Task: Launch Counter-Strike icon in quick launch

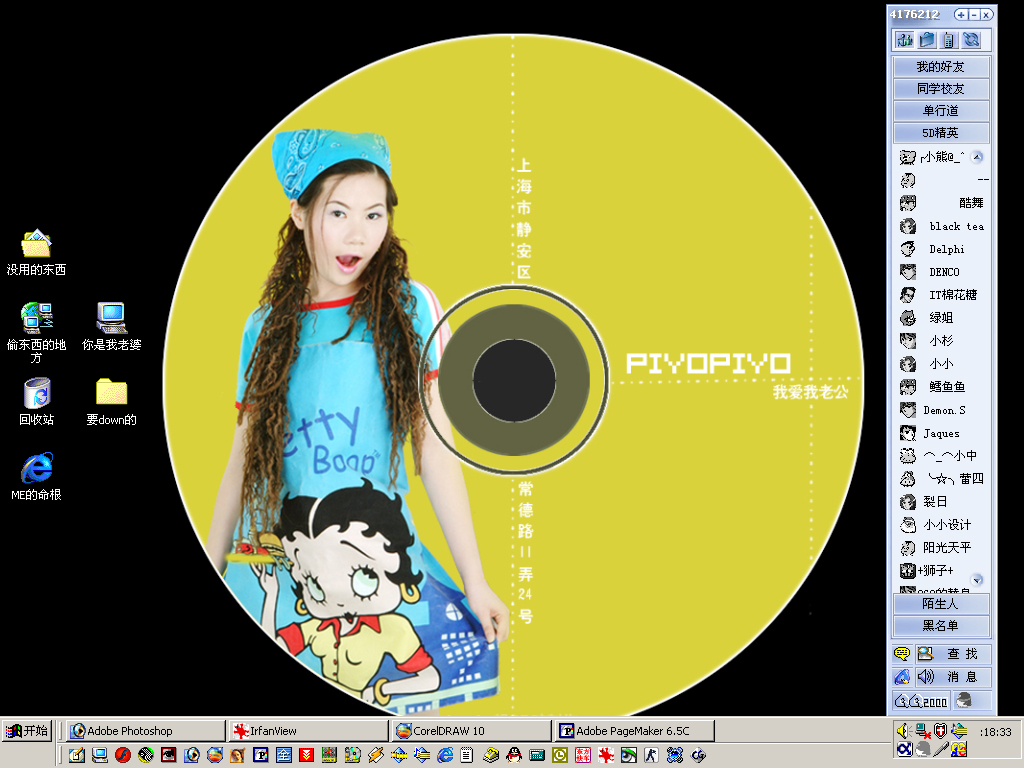Action: [x=652, y=756]
